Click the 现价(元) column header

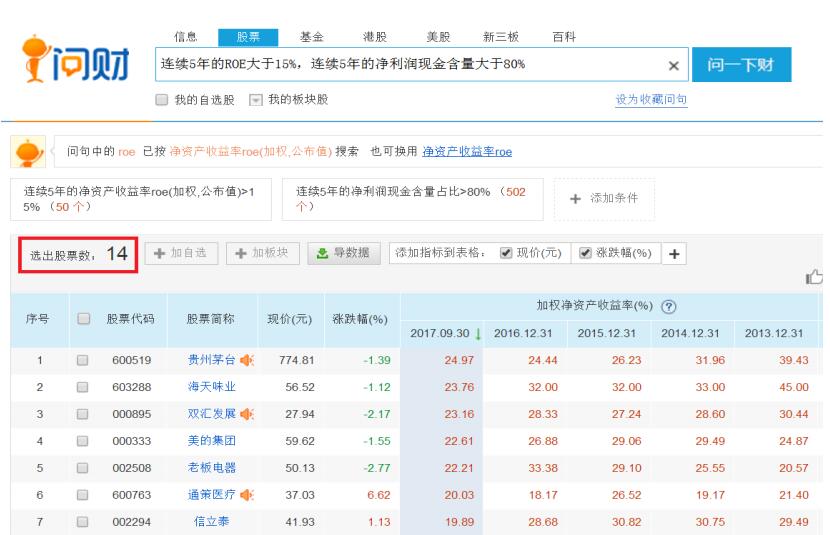(x=290, y=319)
